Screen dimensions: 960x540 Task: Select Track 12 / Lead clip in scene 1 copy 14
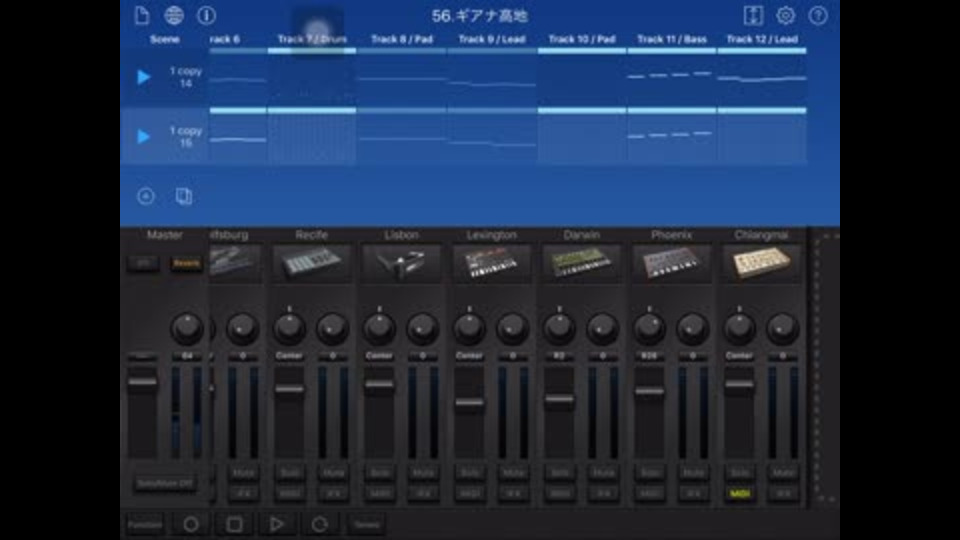(x=762, y=77)
